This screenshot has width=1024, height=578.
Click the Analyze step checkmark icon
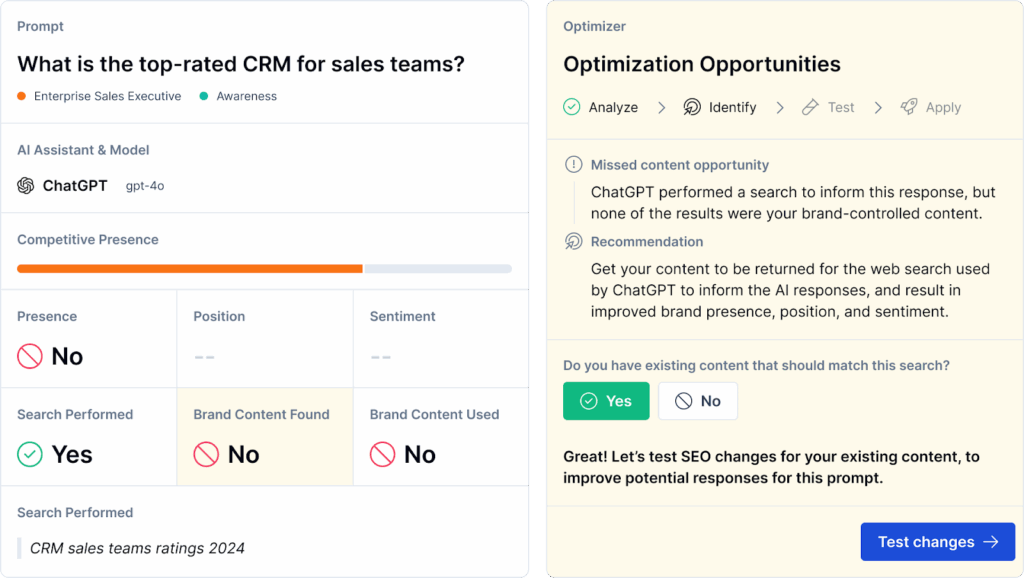pyautogui.click(x=572, y=107)
